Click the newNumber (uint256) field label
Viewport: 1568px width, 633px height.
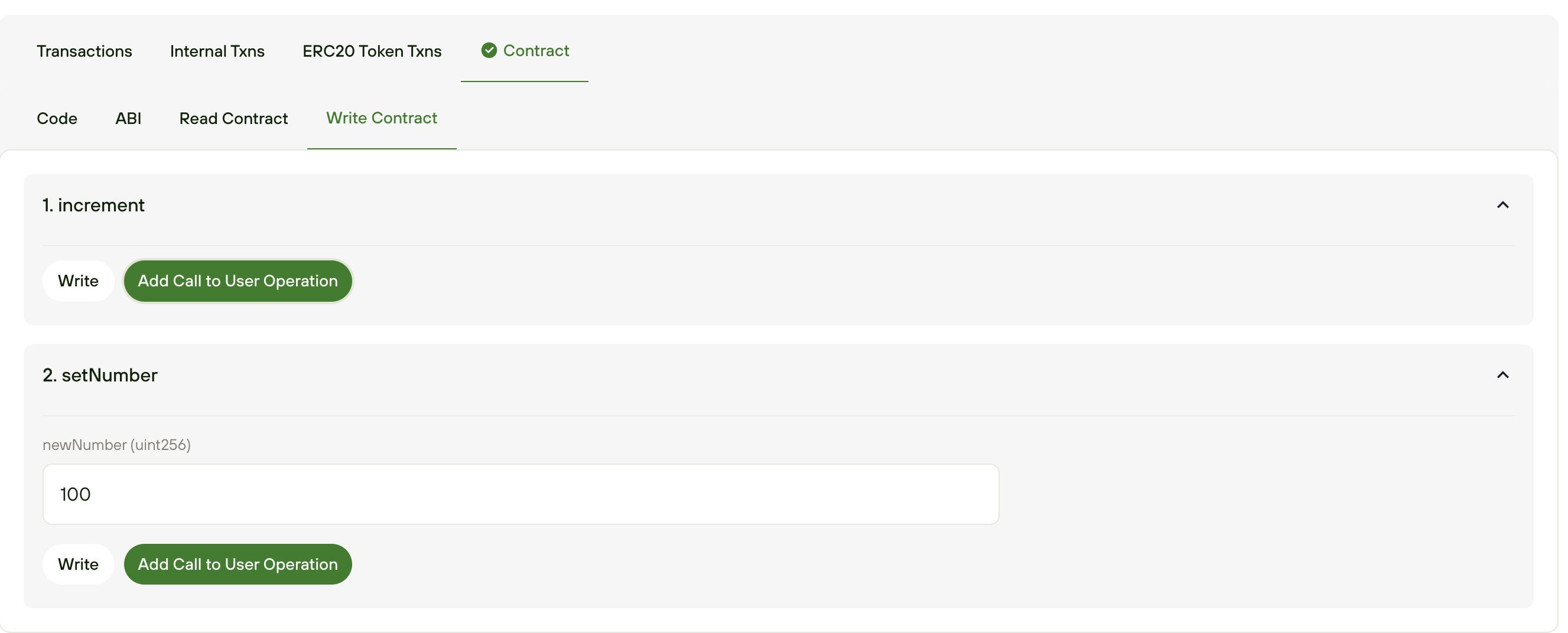click(116, 445)
